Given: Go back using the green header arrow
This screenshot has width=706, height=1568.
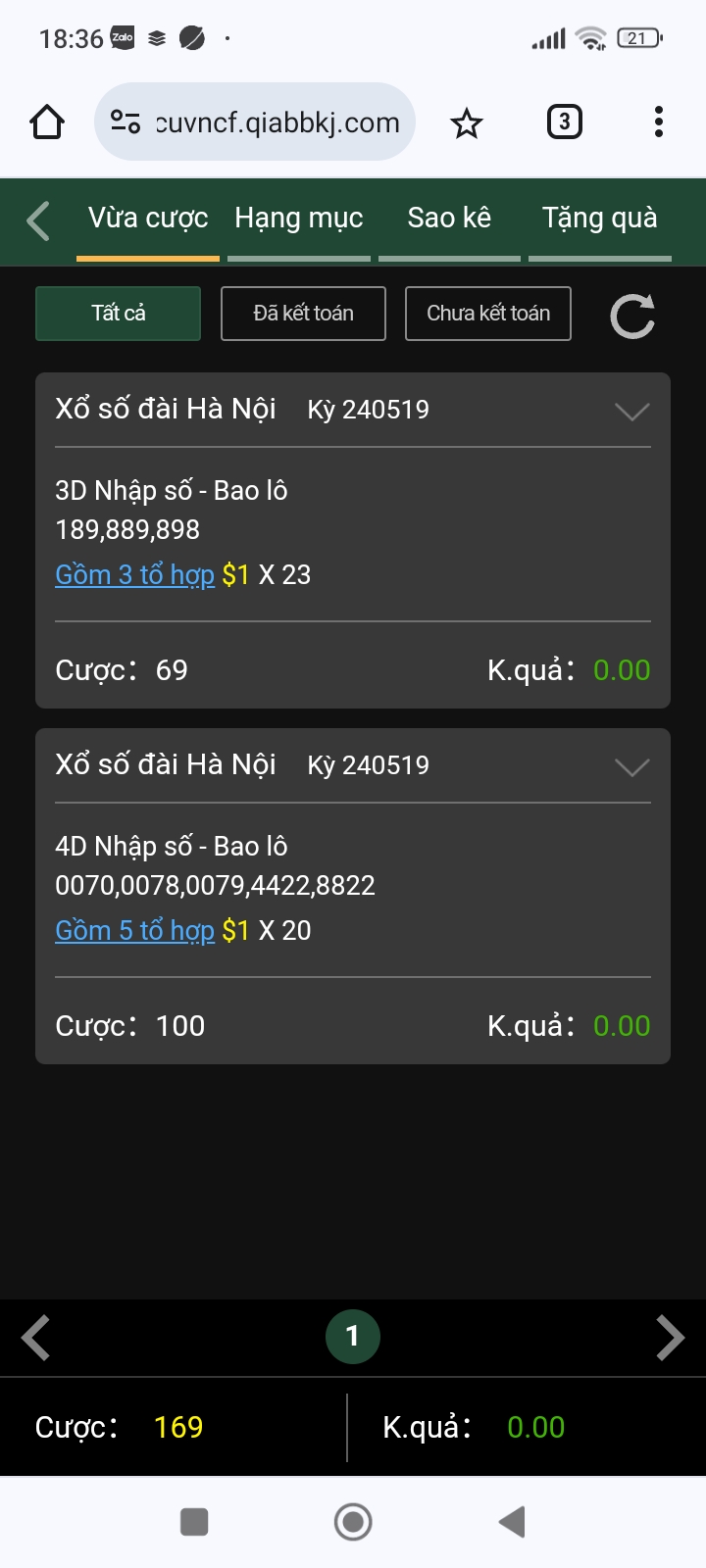Looking at the screenshot, I should tap(38, 220).
